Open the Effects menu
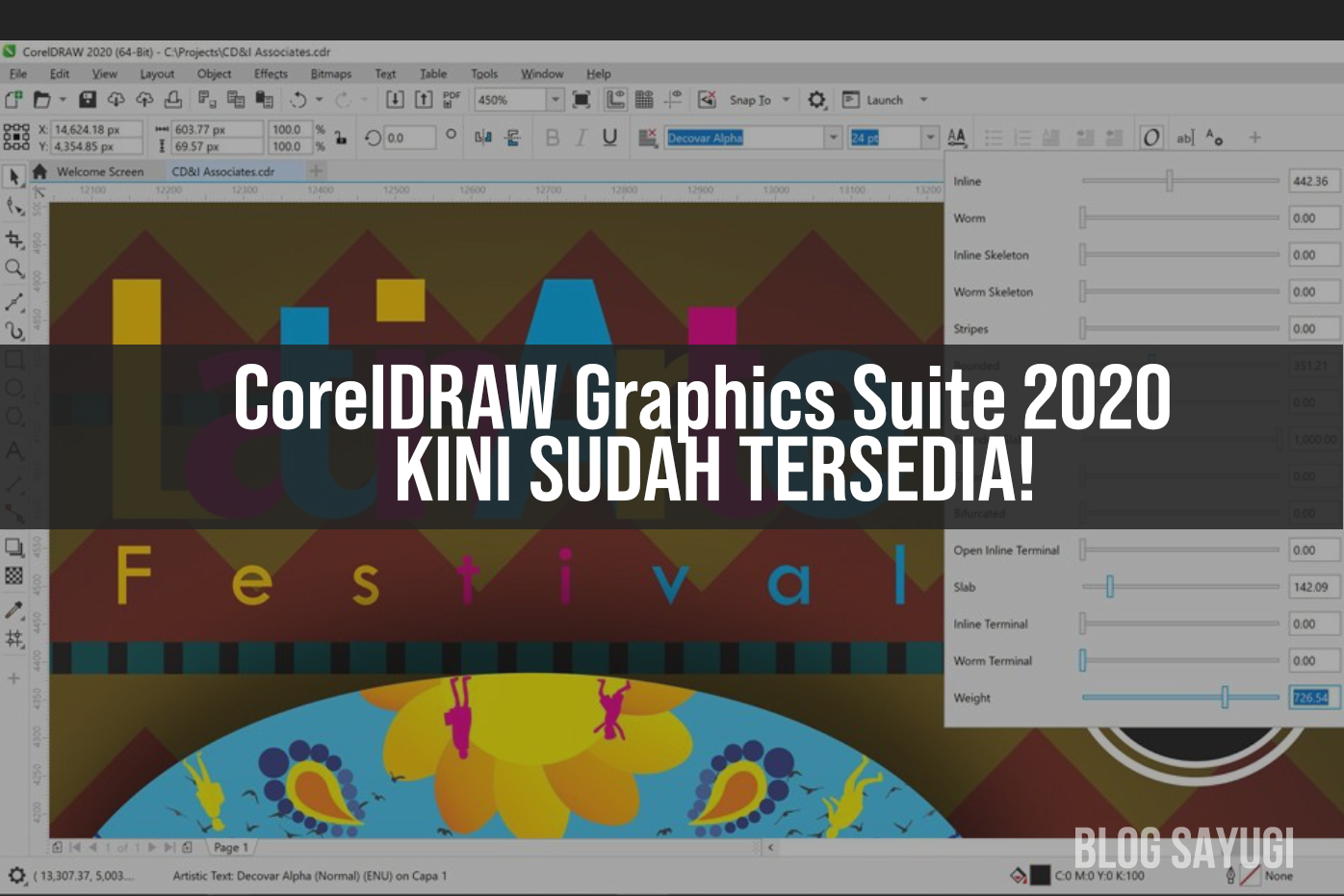This screenshot has height=896, width=1344. click(x=271, y=74)
